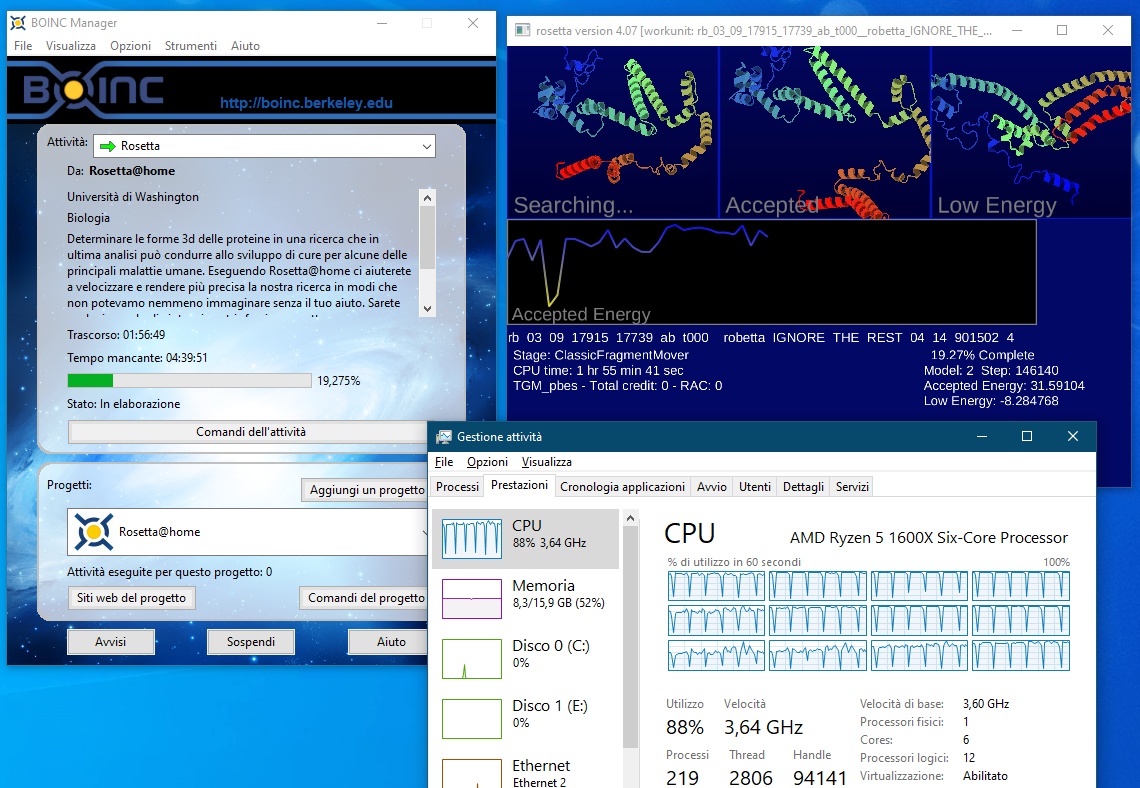
Task: Click 'Stage: ClassicFragmentMover' text
Action: click(x=601, y=355)
